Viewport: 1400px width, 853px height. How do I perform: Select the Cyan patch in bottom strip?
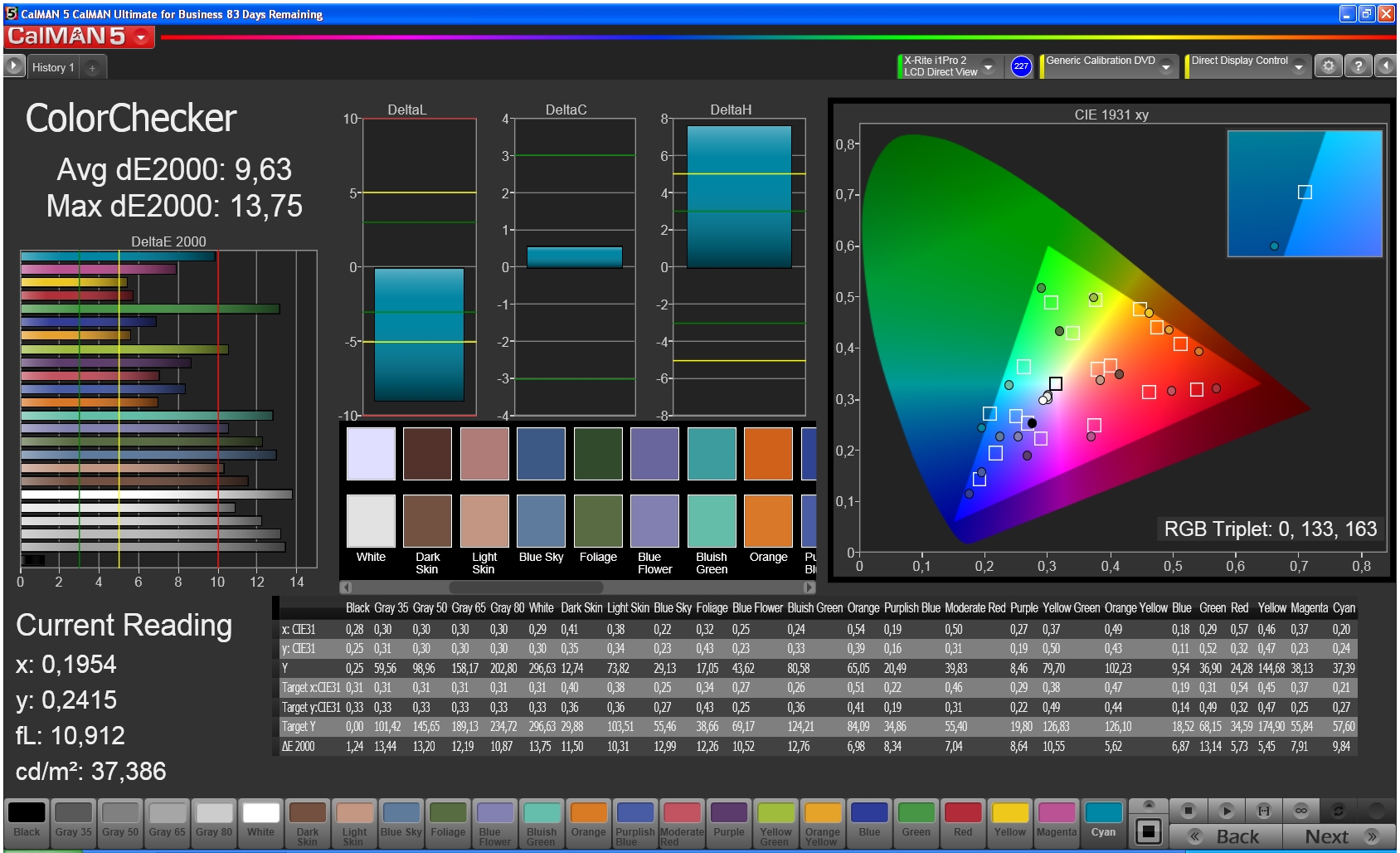coord(1103,823)
